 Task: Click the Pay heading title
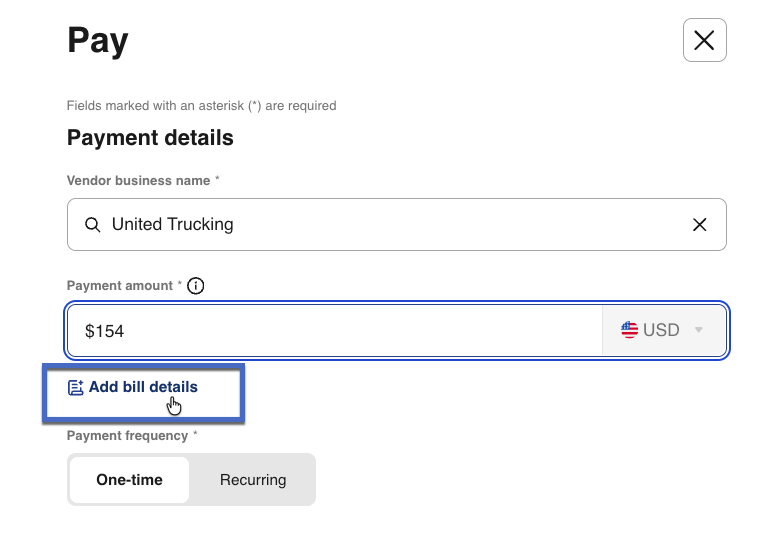point(98,41)
